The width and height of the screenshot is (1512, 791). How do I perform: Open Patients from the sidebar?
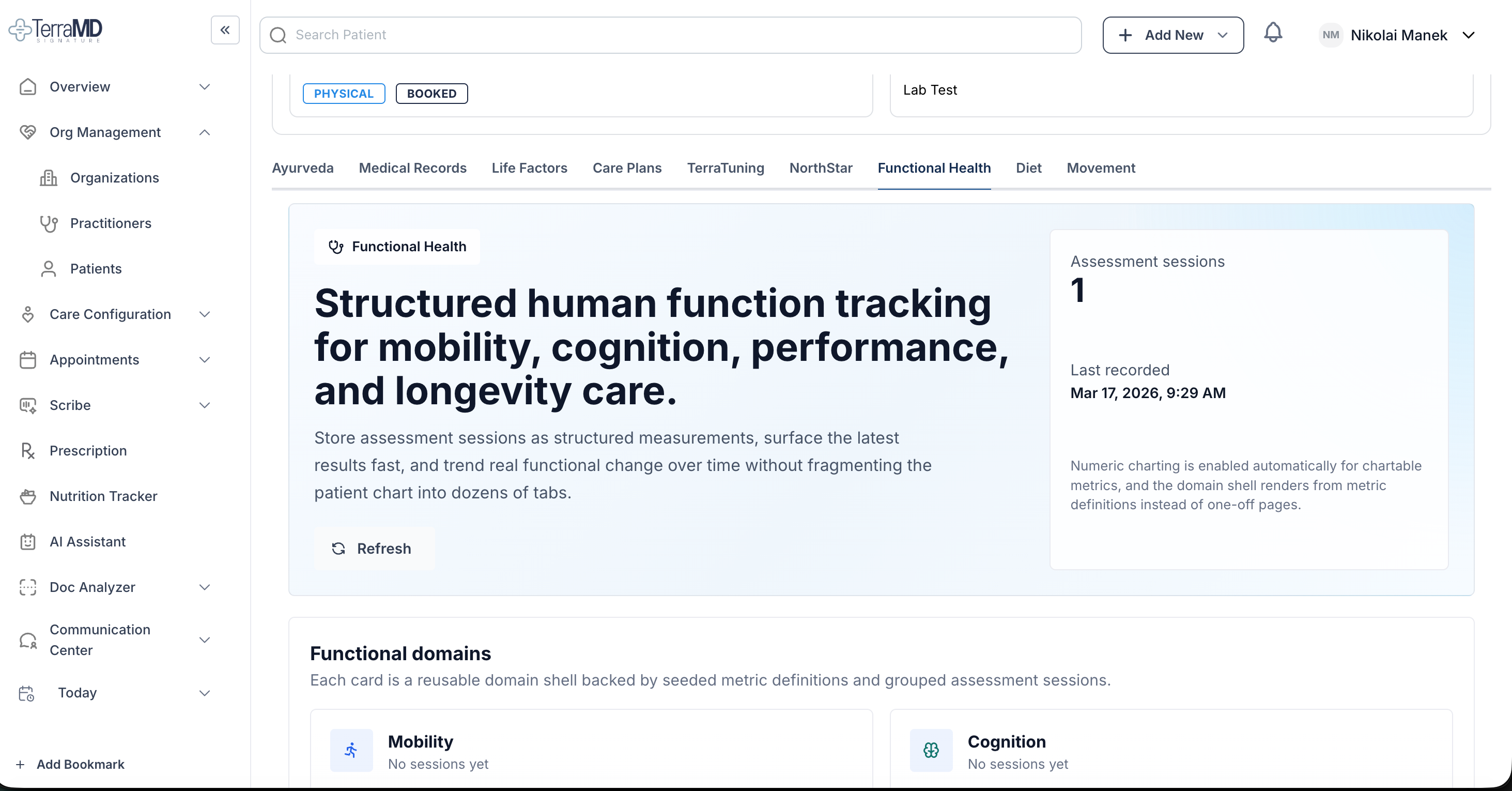96,268
